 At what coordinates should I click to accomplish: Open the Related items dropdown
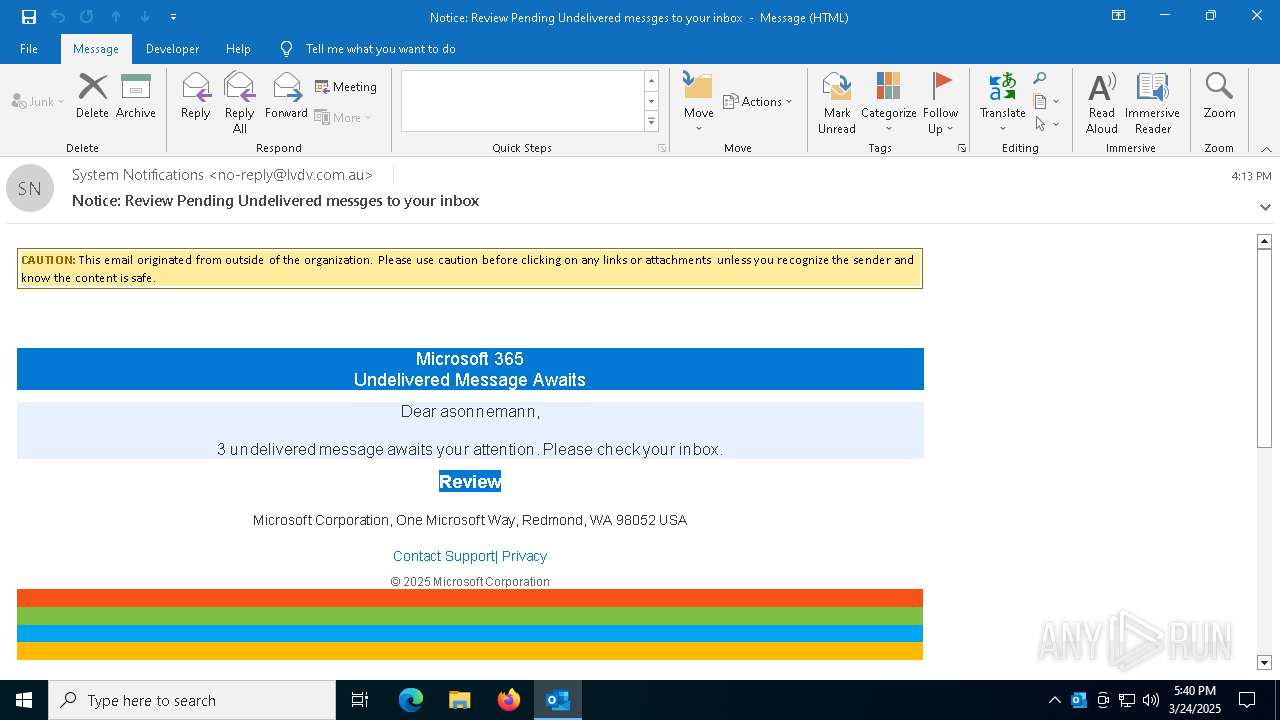click(1046, 101)
